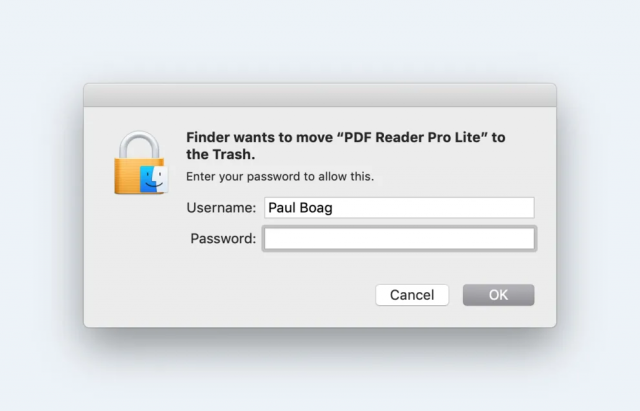The width and height of the screenshot is (640, 411).
Task: Click the "Password:" label
Action: [x=222, y=239]
